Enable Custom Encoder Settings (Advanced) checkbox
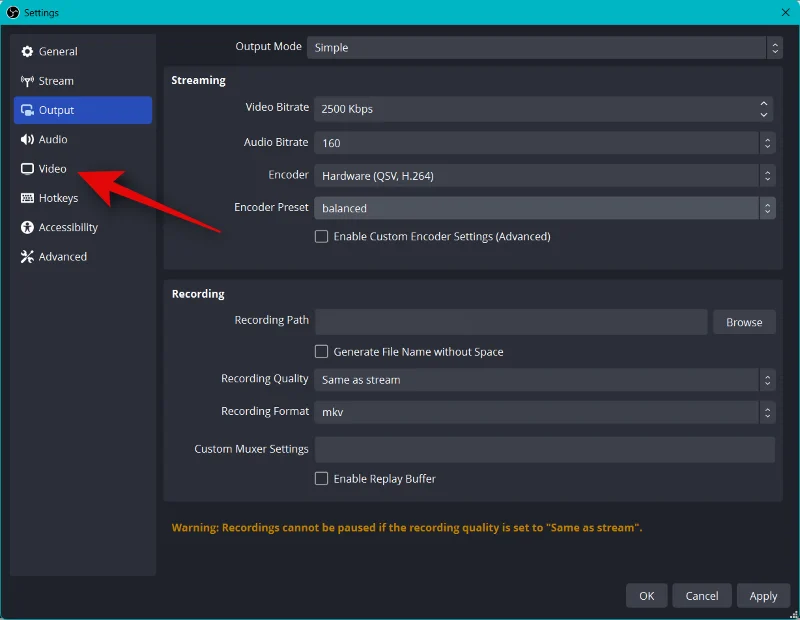This screenshot has height=620, width=800. [x=321, y=236]
